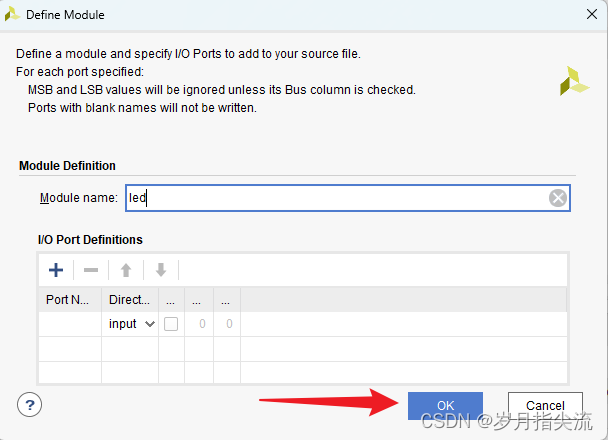Add a new I/O port row
Image resolution: width=608 pixels, height=440 pixels.
click(56, 270)
